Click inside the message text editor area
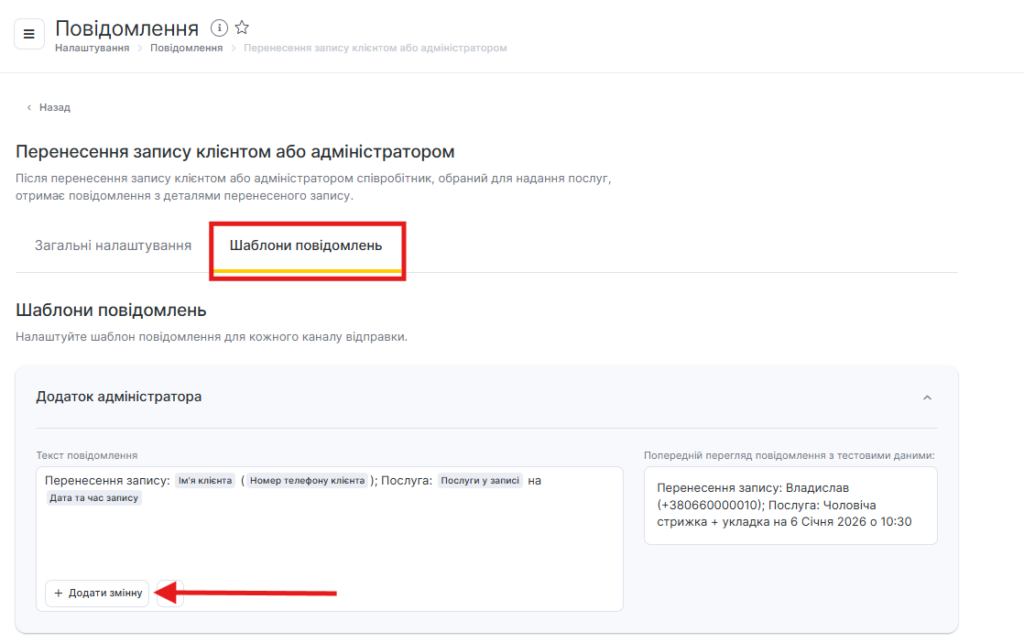 click(330, 540)
